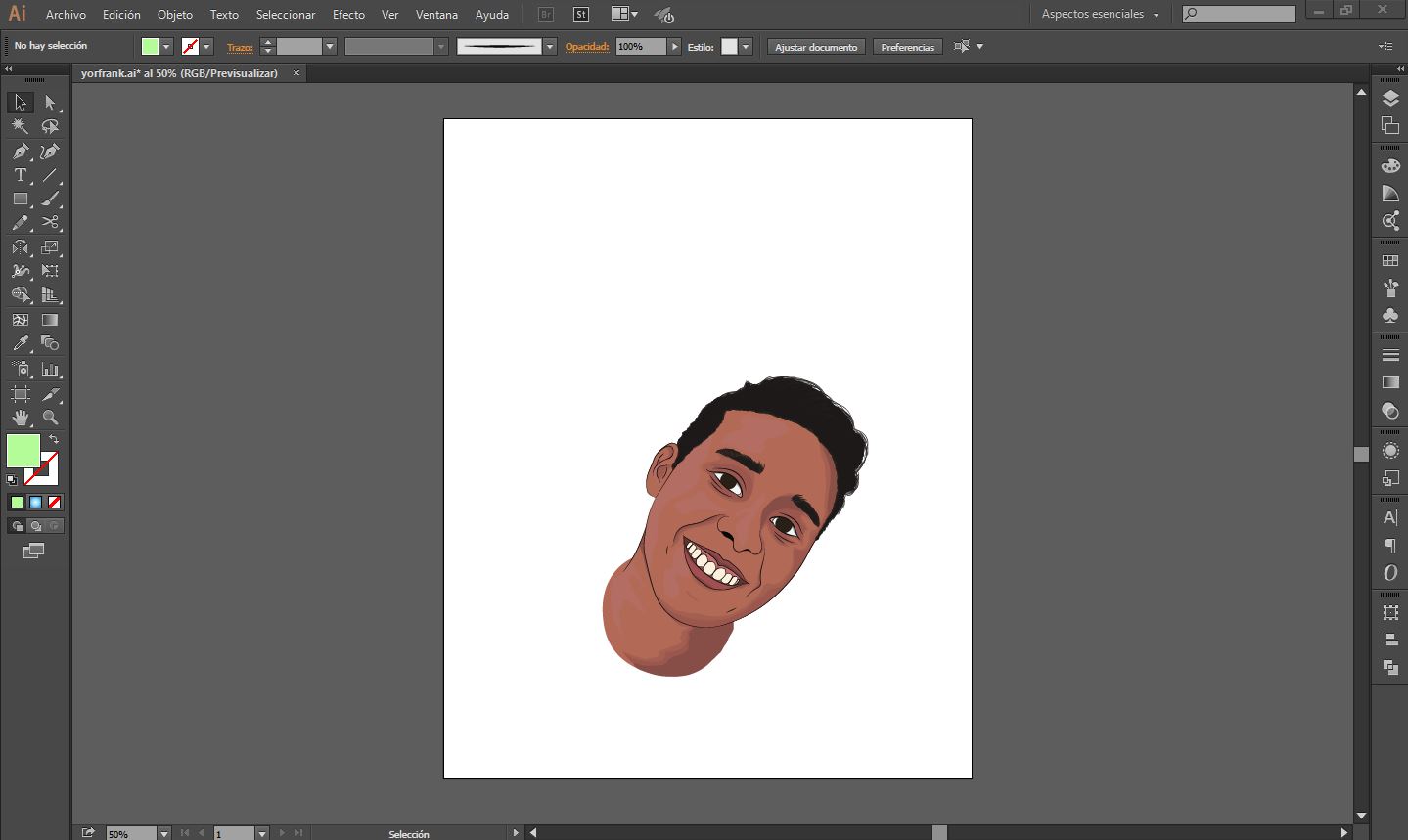Screen dimensions: 1408x840
Task: Select the Magic Wand tool
Action: click(21, 126)
